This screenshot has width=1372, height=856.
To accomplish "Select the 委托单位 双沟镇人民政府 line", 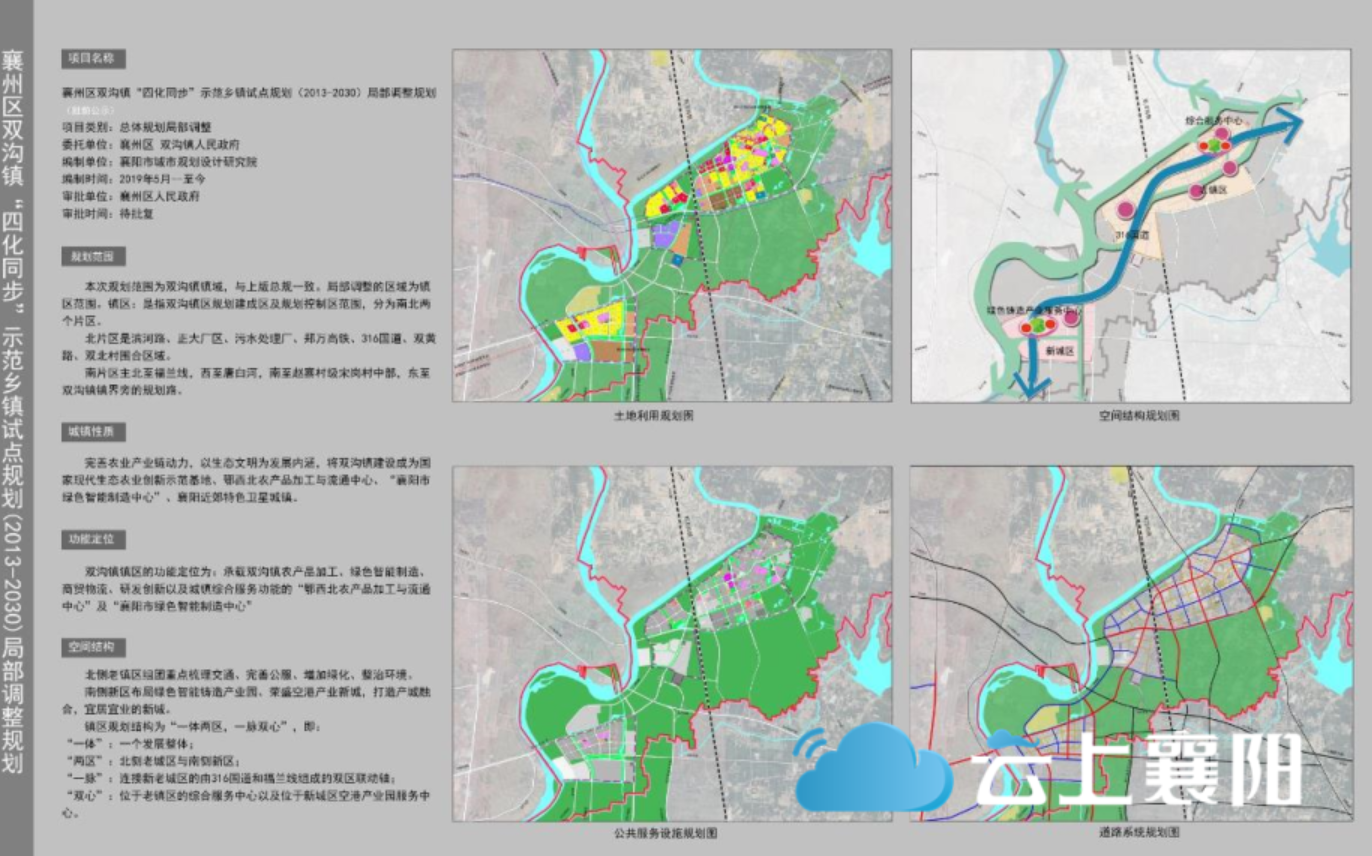I will click(x=151, y=144).
